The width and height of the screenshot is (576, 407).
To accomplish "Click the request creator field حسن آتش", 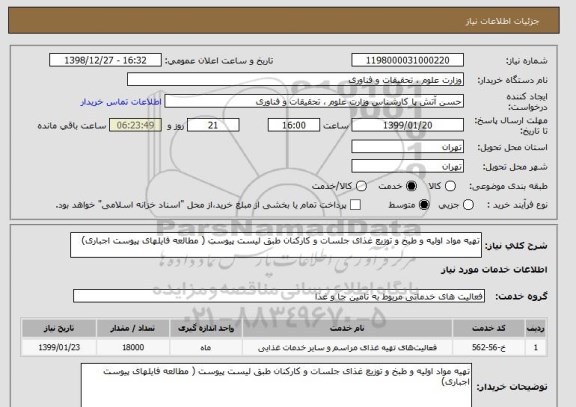I will (314, 101).
